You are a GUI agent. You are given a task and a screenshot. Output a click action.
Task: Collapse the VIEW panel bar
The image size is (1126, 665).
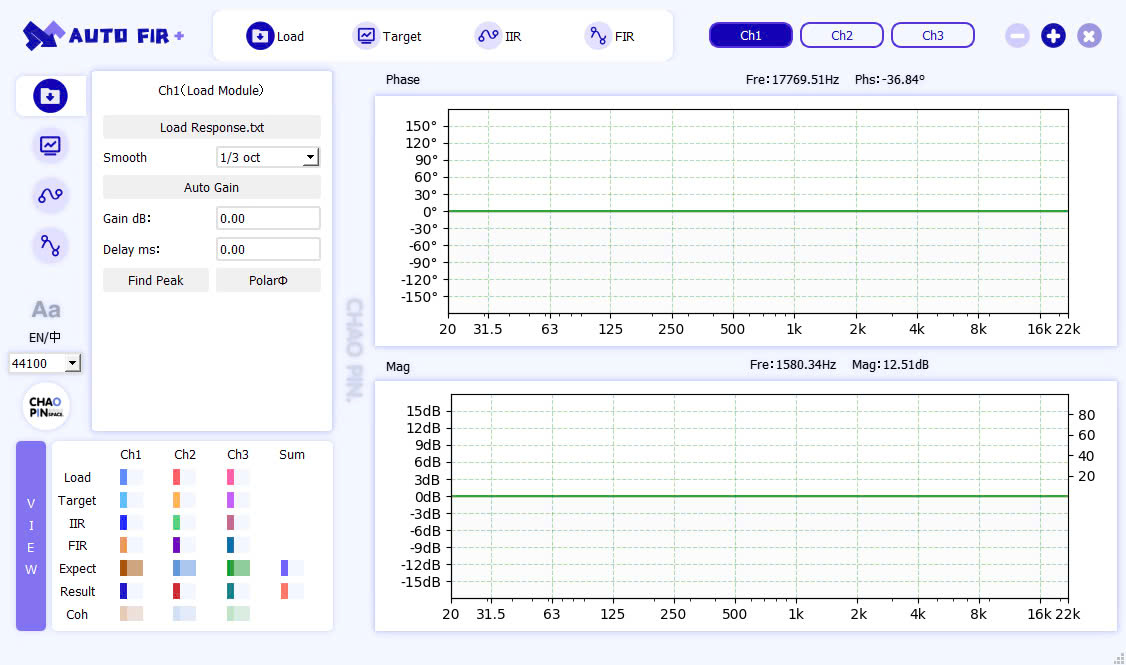(31, 536)
